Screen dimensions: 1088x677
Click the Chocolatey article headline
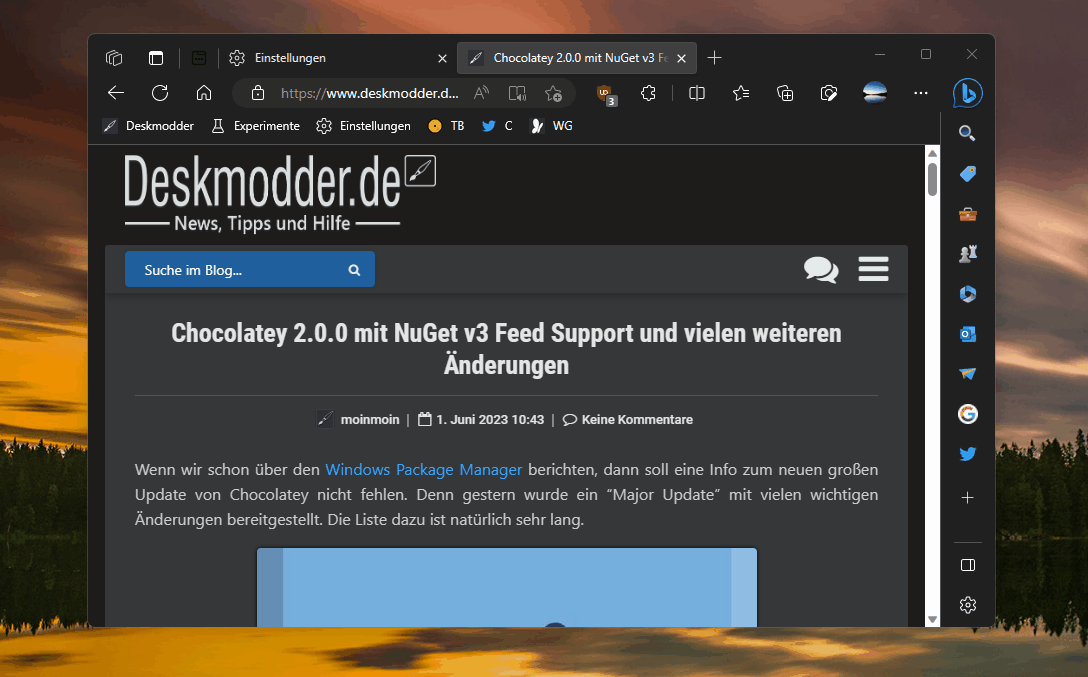click(x=507, y=349)
